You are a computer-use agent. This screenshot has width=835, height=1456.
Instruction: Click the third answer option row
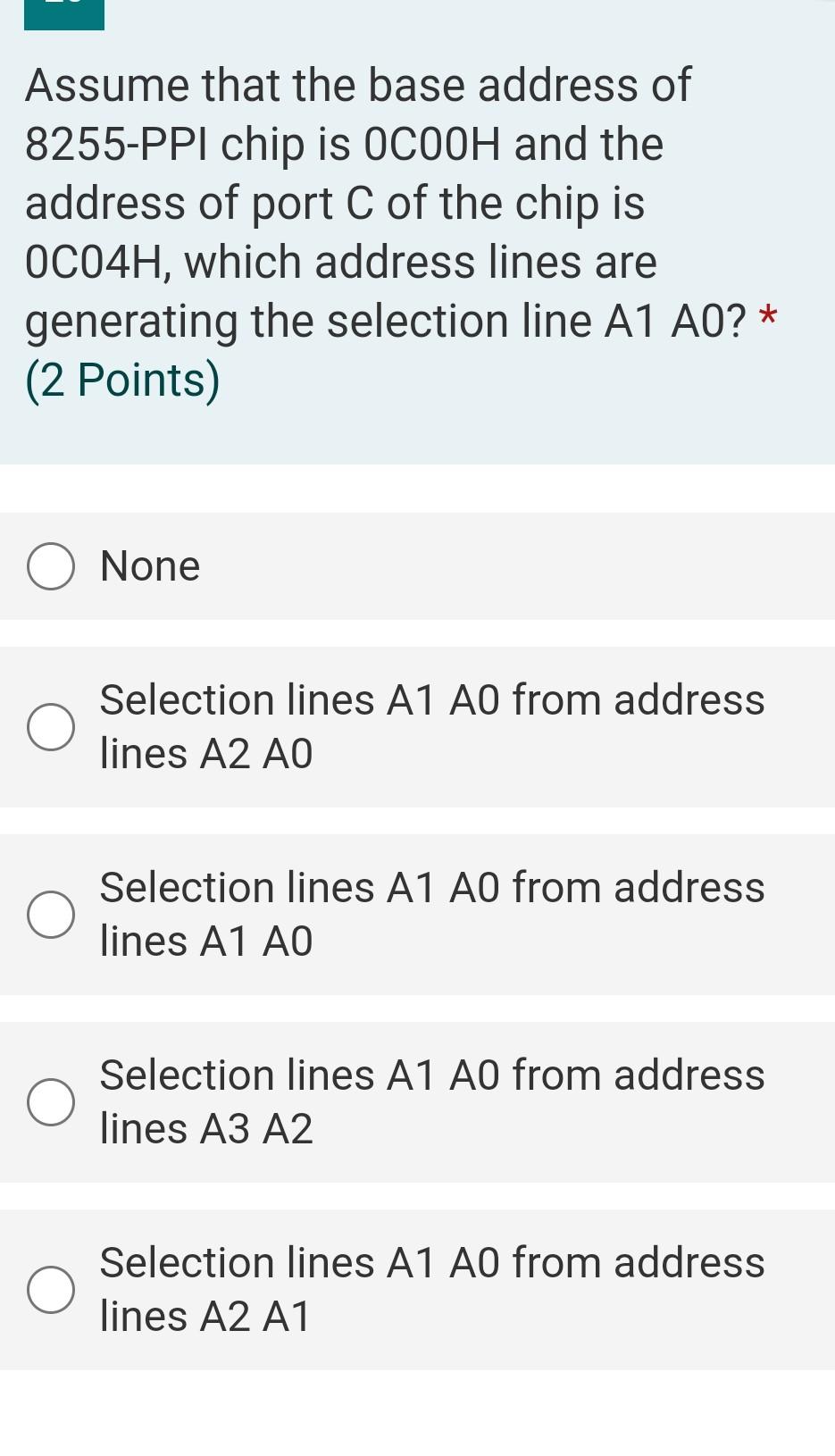pos(417,914)
